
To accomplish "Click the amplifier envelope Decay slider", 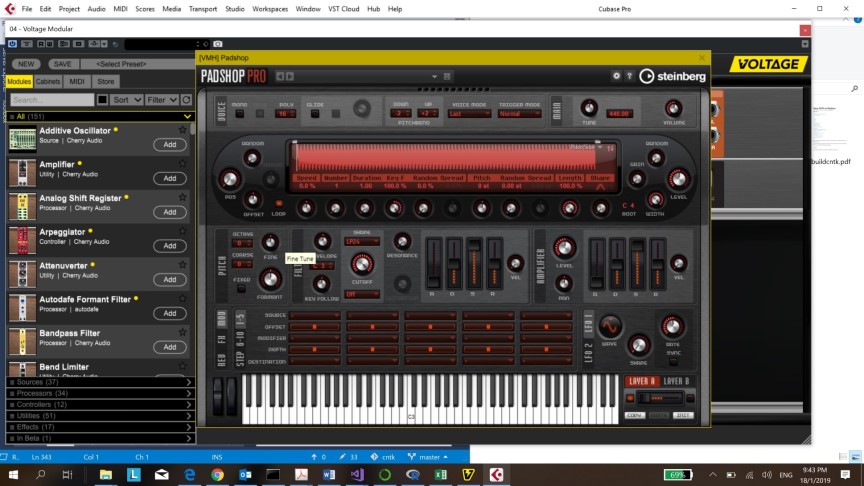I will pos(617,263).
